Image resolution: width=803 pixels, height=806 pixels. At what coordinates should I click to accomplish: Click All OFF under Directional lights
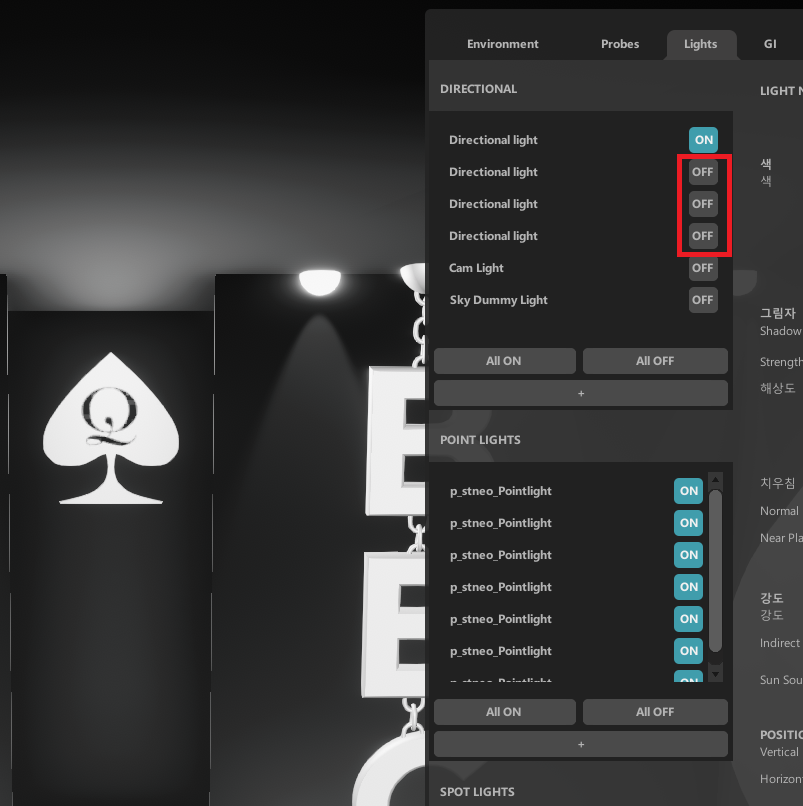[x=655, y=361]
